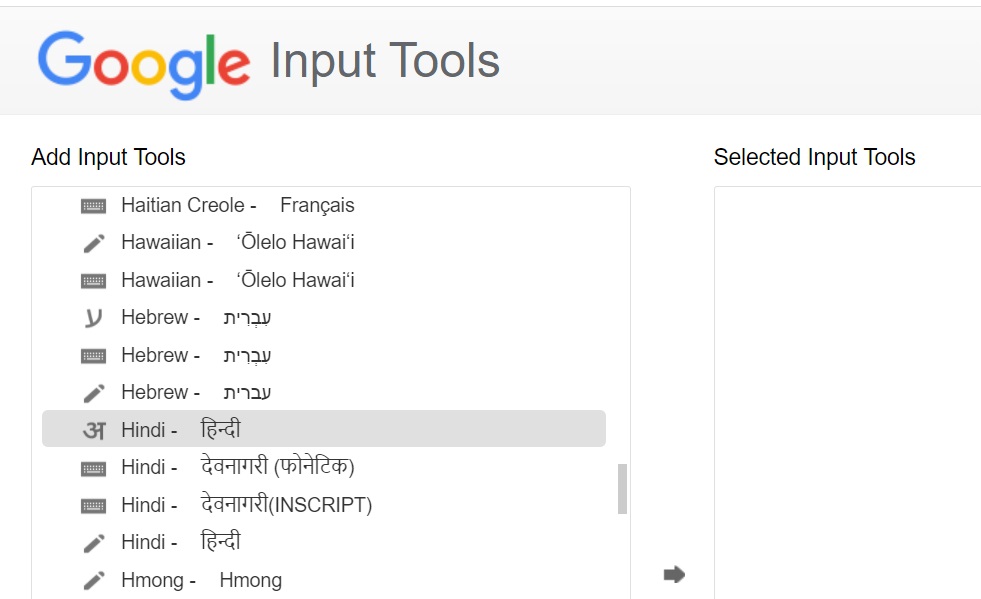The image size is (981, 599).
Task: Choose the Hebrew transliteration ע icon
Action: click(93, 318)
